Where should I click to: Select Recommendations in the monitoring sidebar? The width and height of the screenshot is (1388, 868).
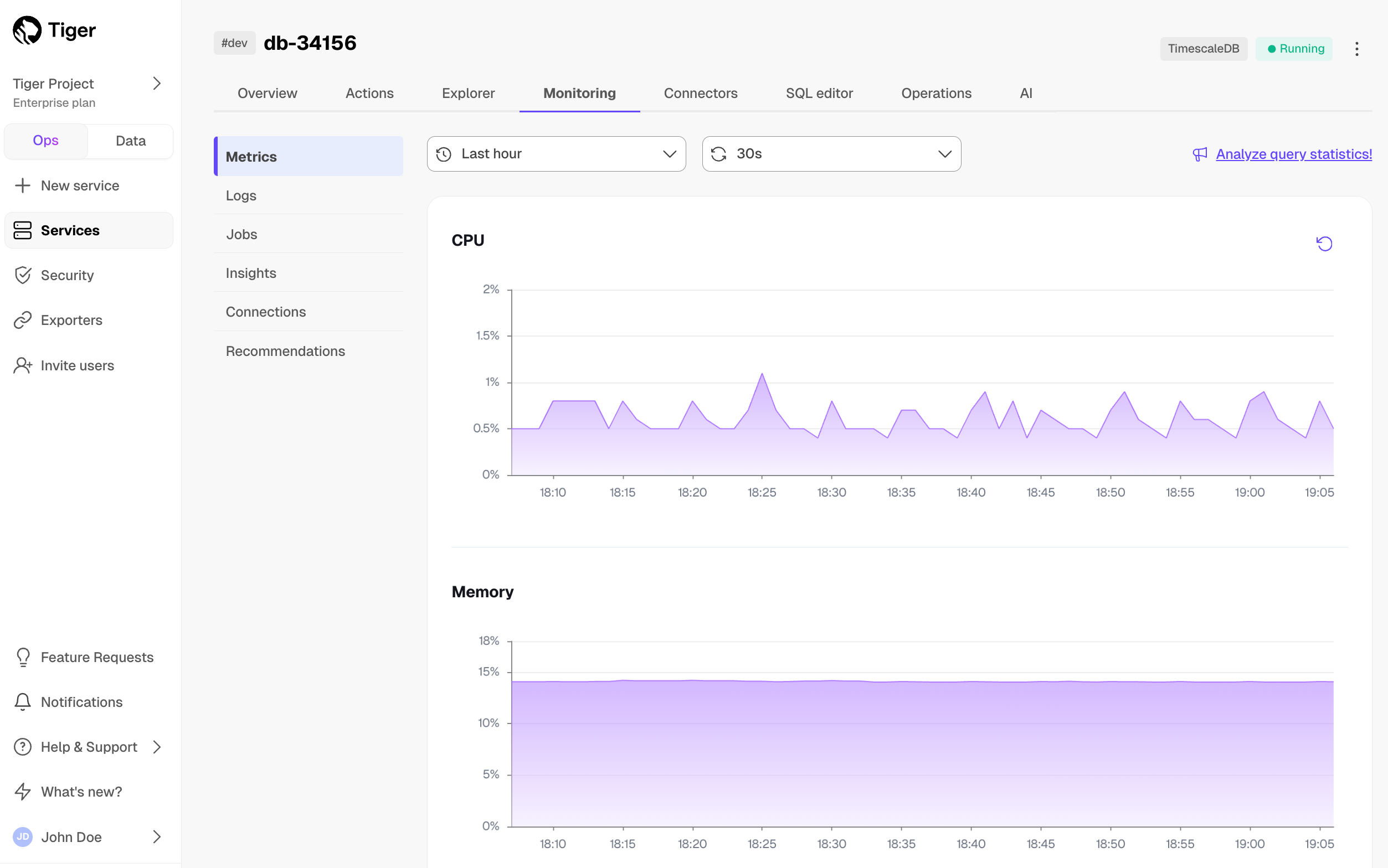(x=285, y=351)
